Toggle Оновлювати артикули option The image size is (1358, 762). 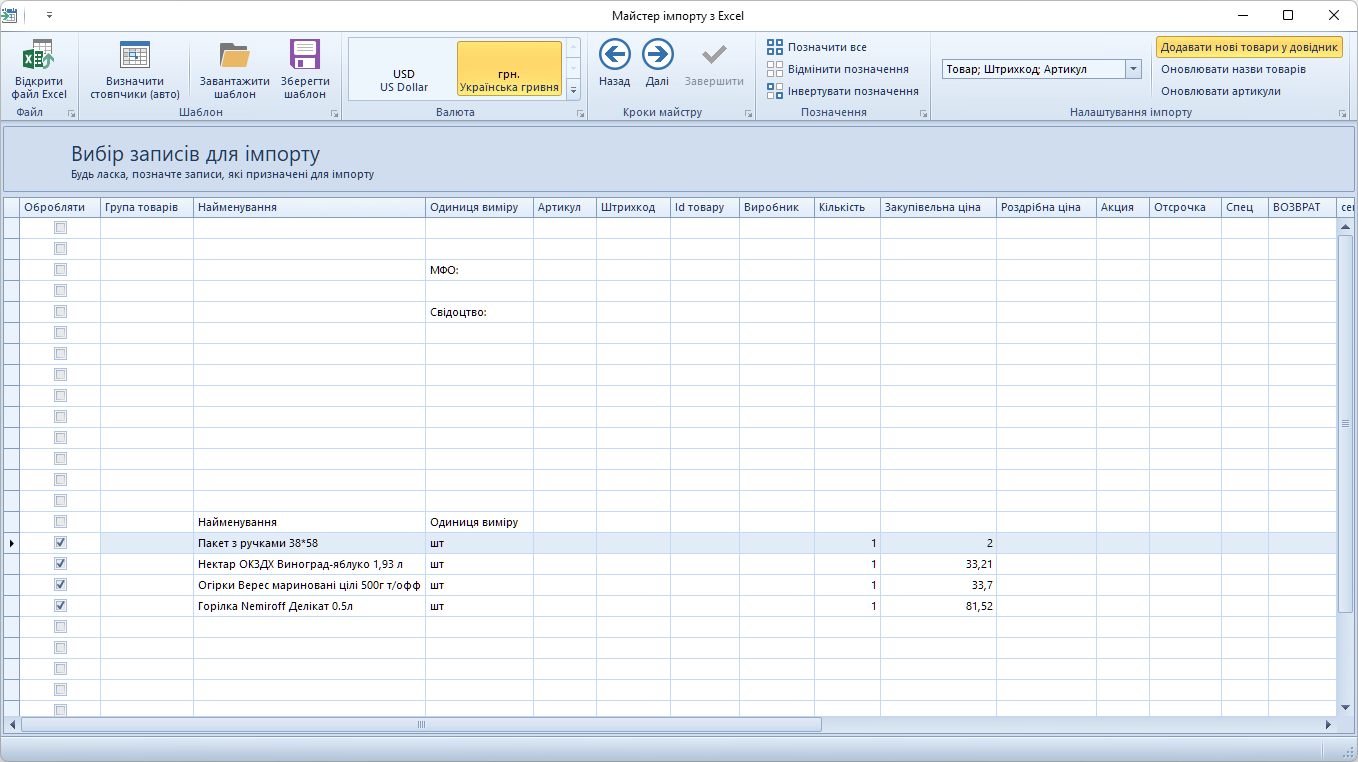[x=1220, y=91]
